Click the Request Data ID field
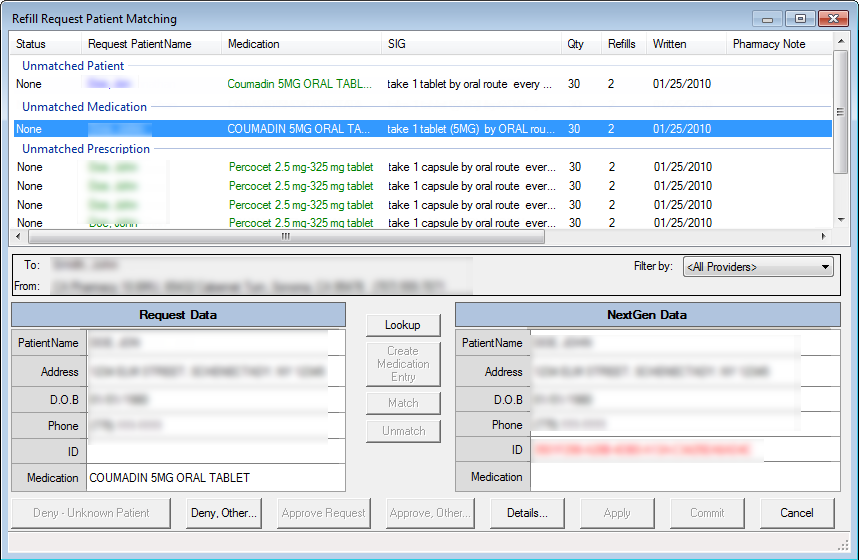The height and width of the screenshot is (560, 859). pyautogui.click(x=216, y=452)
